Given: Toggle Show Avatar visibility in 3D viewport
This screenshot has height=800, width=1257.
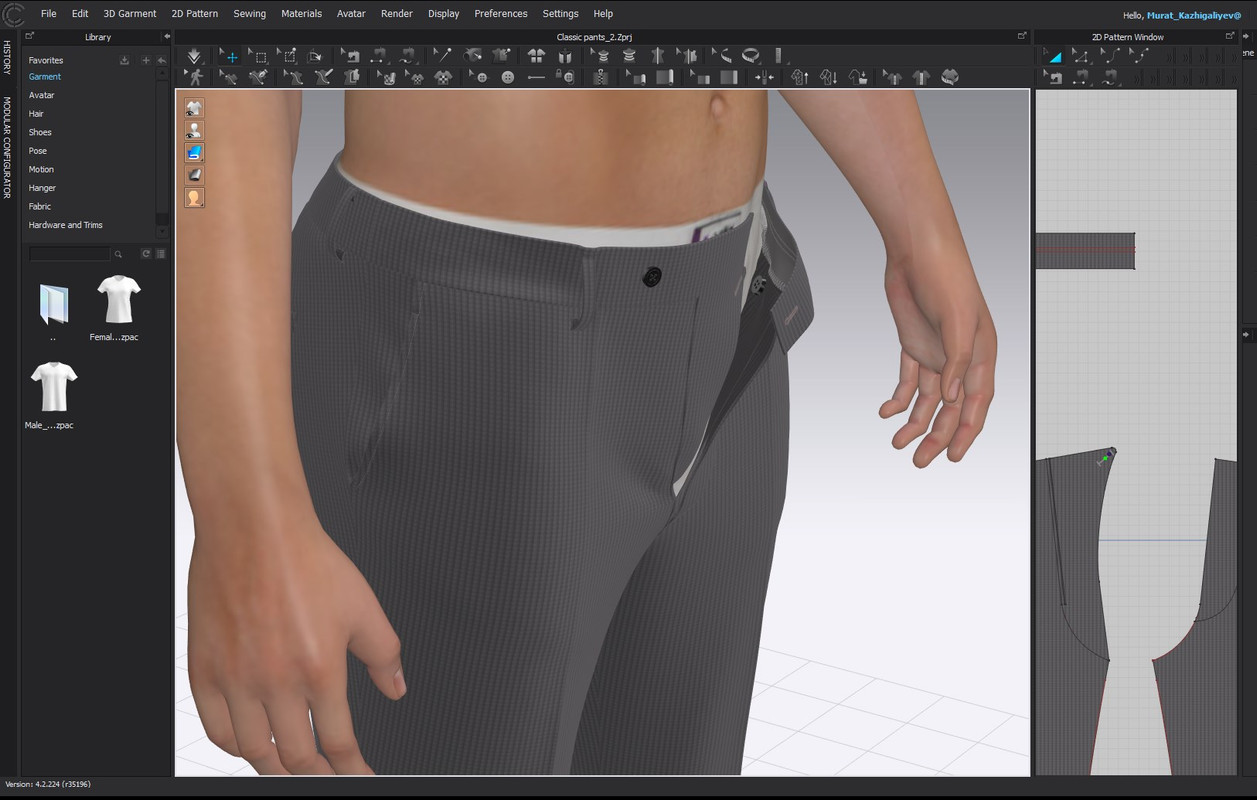Looking at the screenshot, I should click(194, 130).
